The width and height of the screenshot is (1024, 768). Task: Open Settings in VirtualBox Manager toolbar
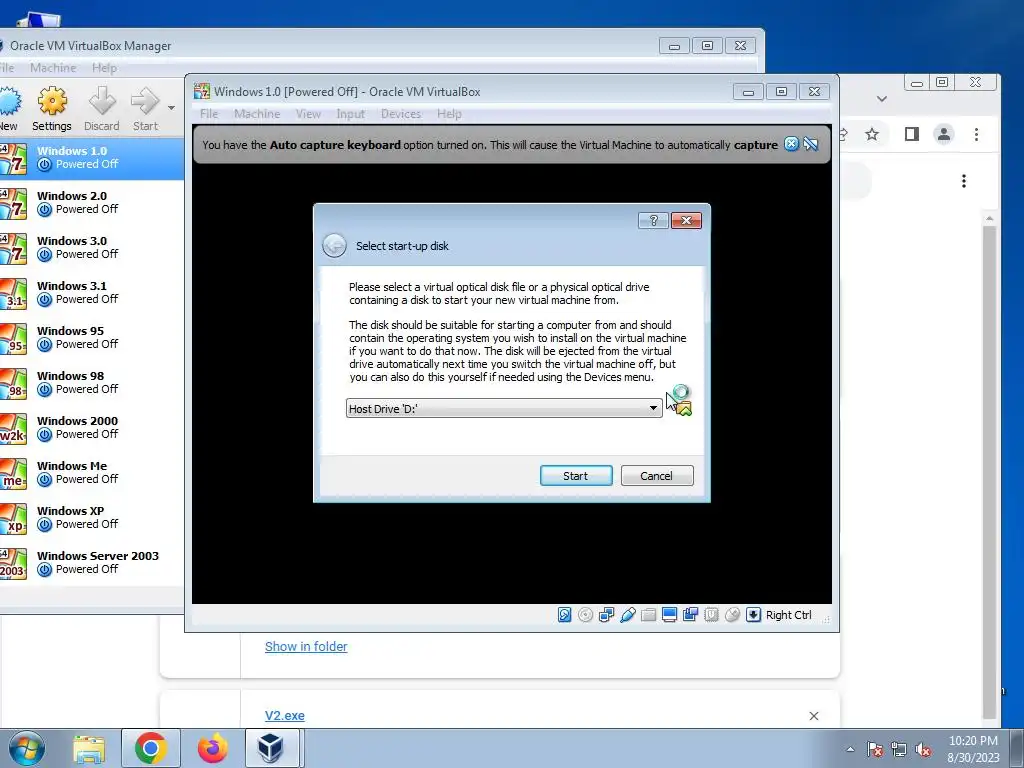point(52,109)
